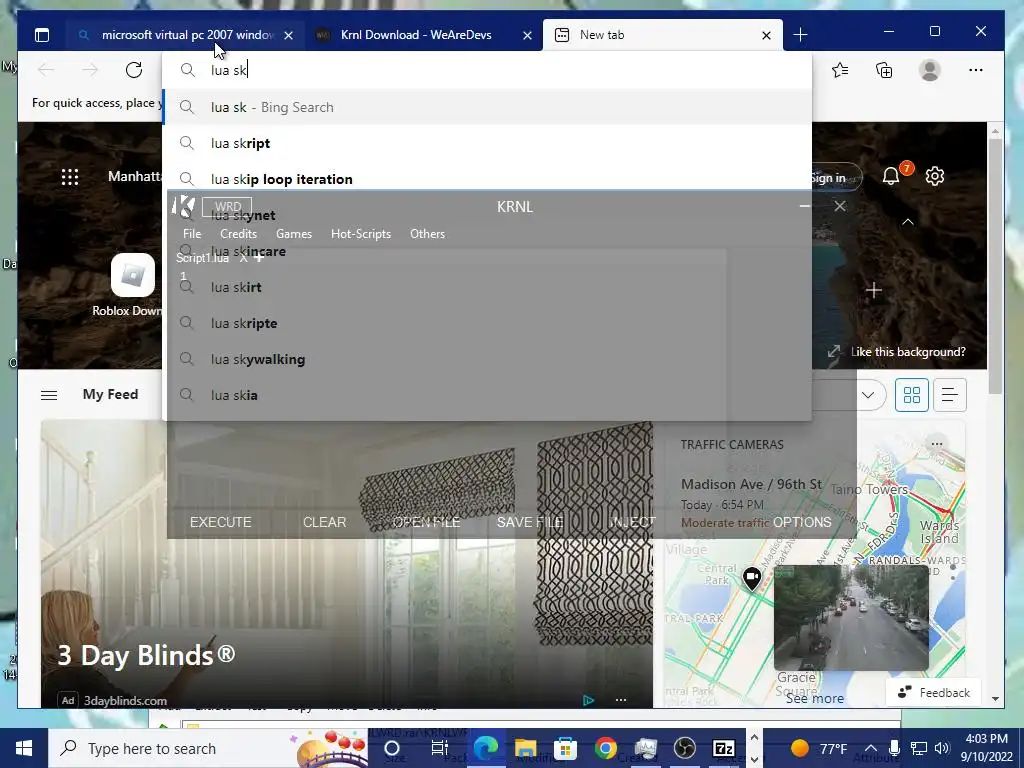Click the AdChoices triangle icon
Image resolution: width=1024 pixels, height=768 pixels.
(x=588, y=700)
